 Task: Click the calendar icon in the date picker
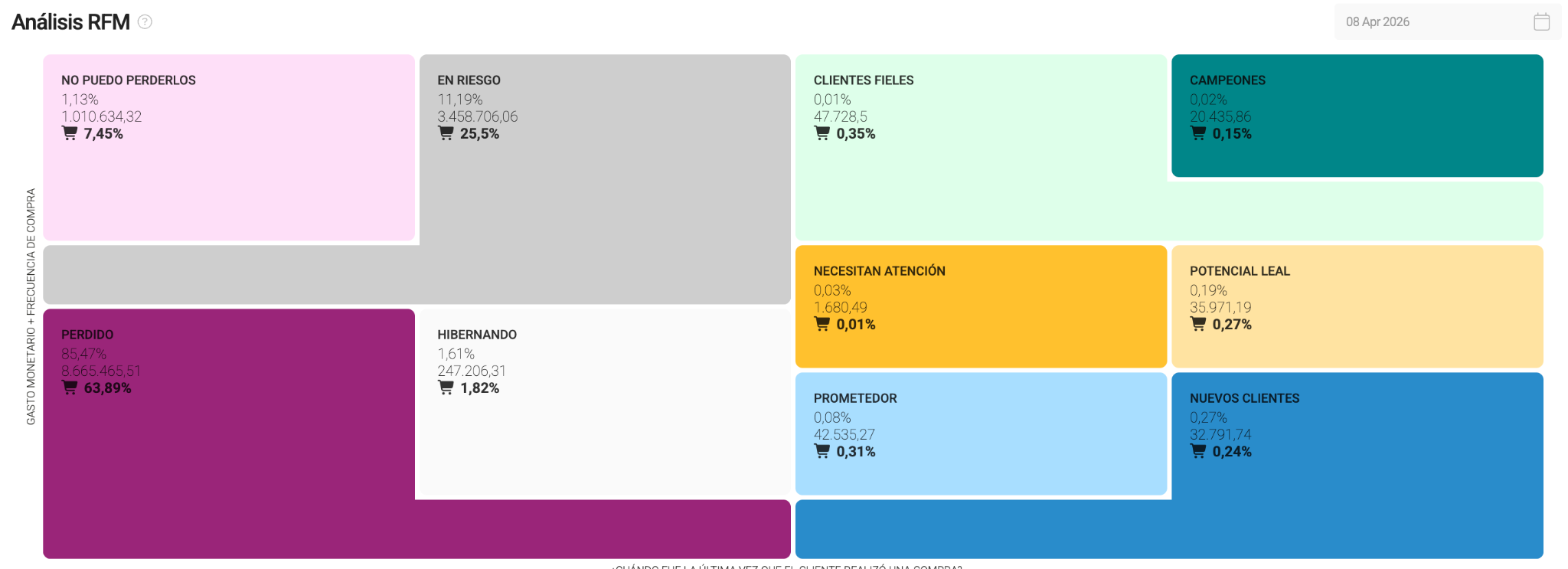(x=1541, y=21)
